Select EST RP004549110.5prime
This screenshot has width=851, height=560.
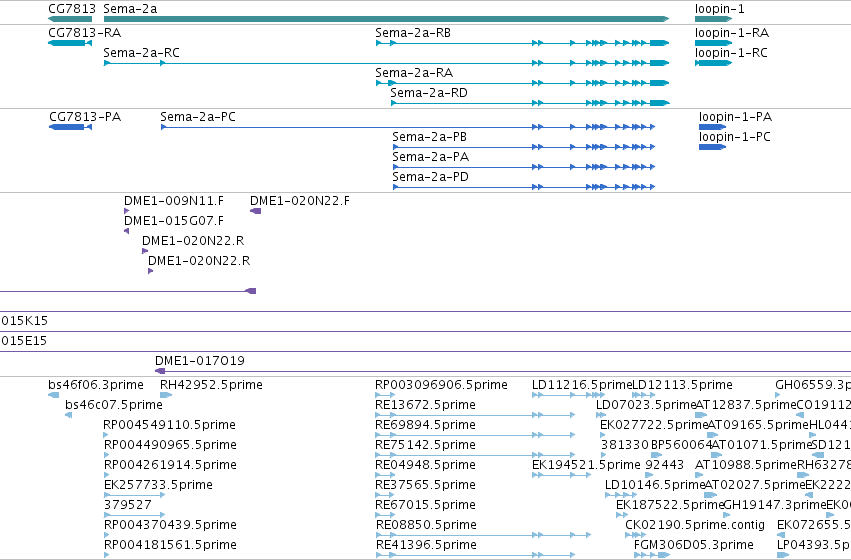169,425
